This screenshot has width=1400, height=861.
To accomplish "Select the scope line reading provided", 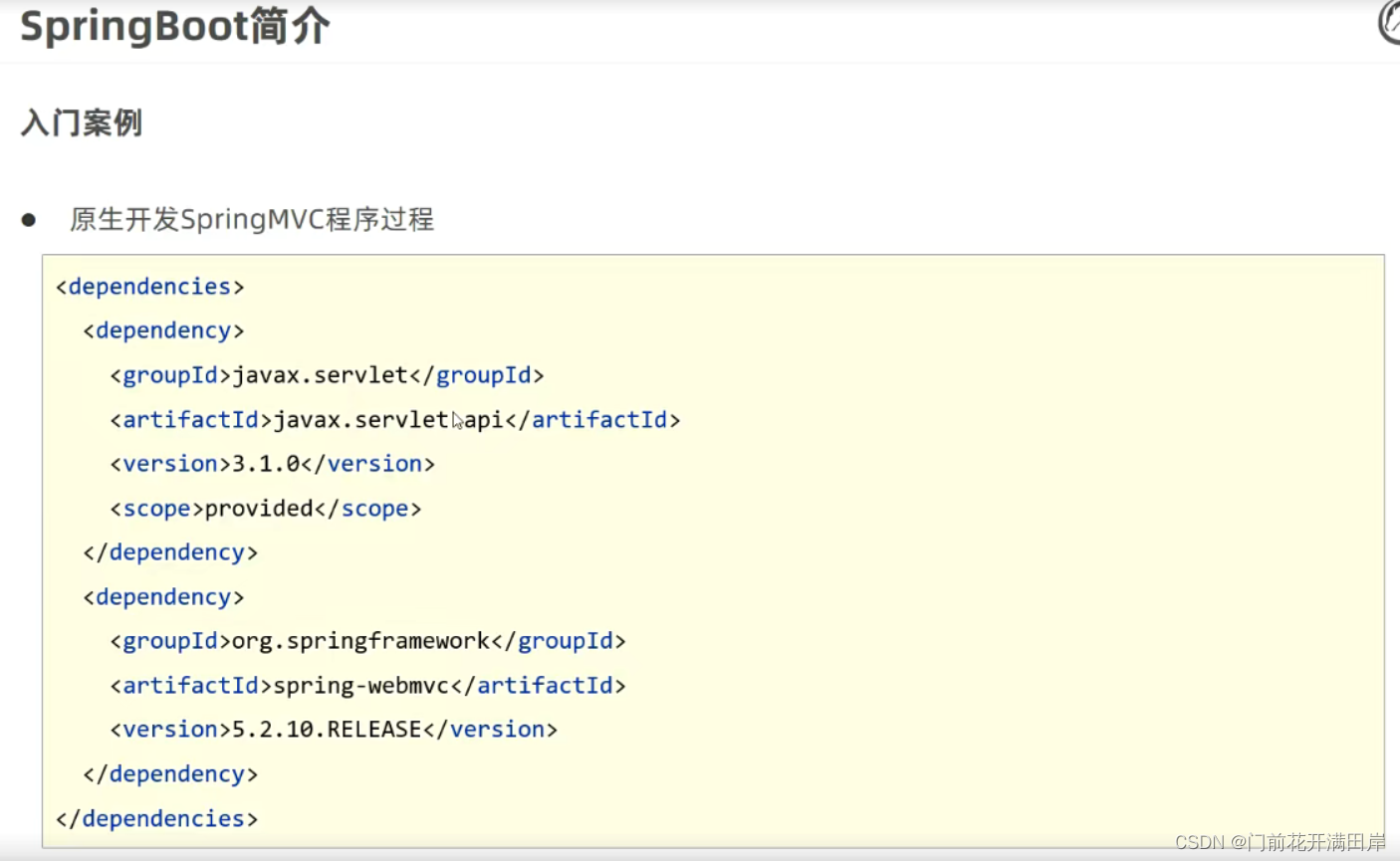I will coord(266,509).
